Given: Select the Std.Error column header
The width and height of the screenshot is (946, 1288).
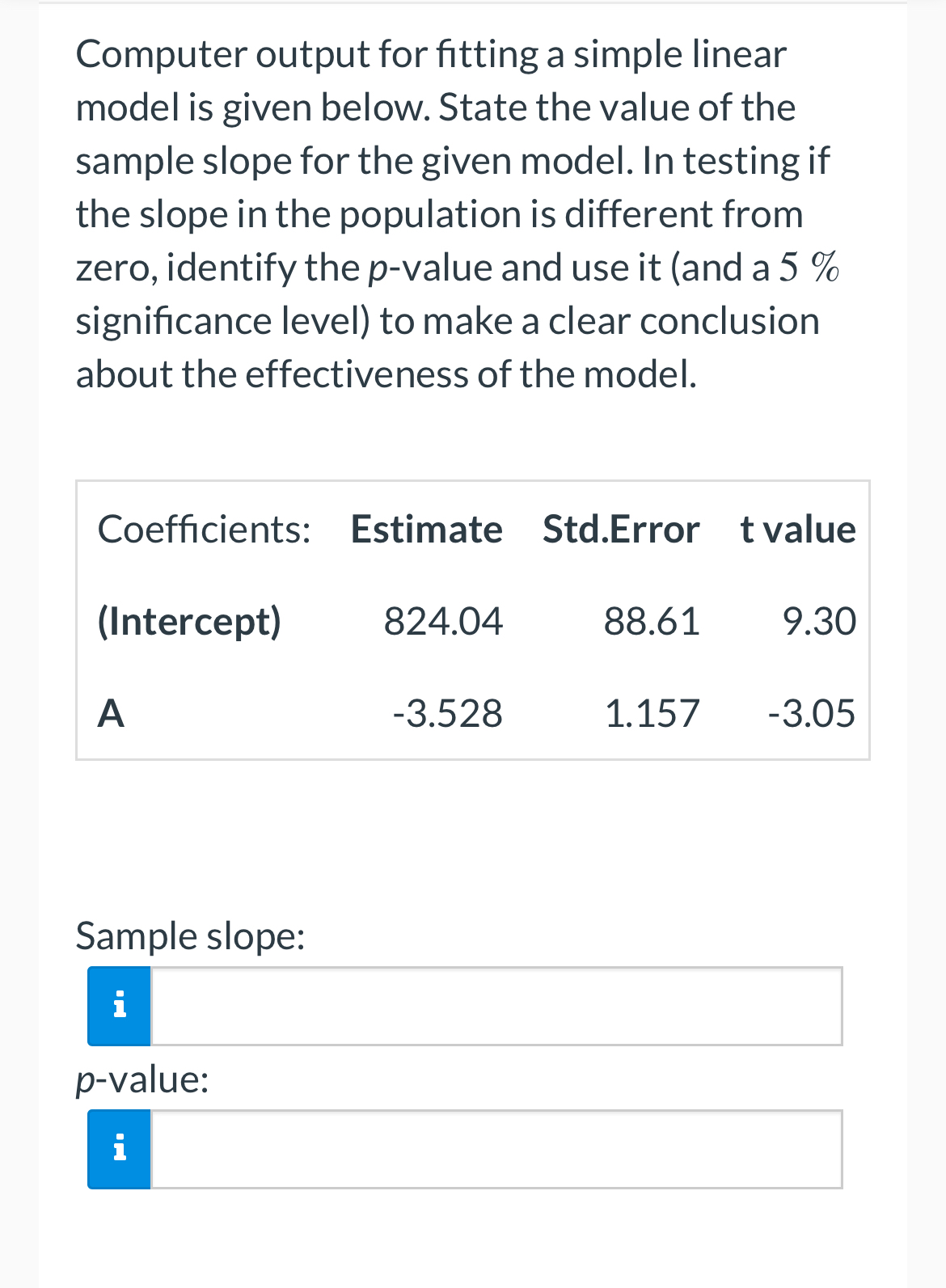Looking at the screenshot, I should point(621,530).
